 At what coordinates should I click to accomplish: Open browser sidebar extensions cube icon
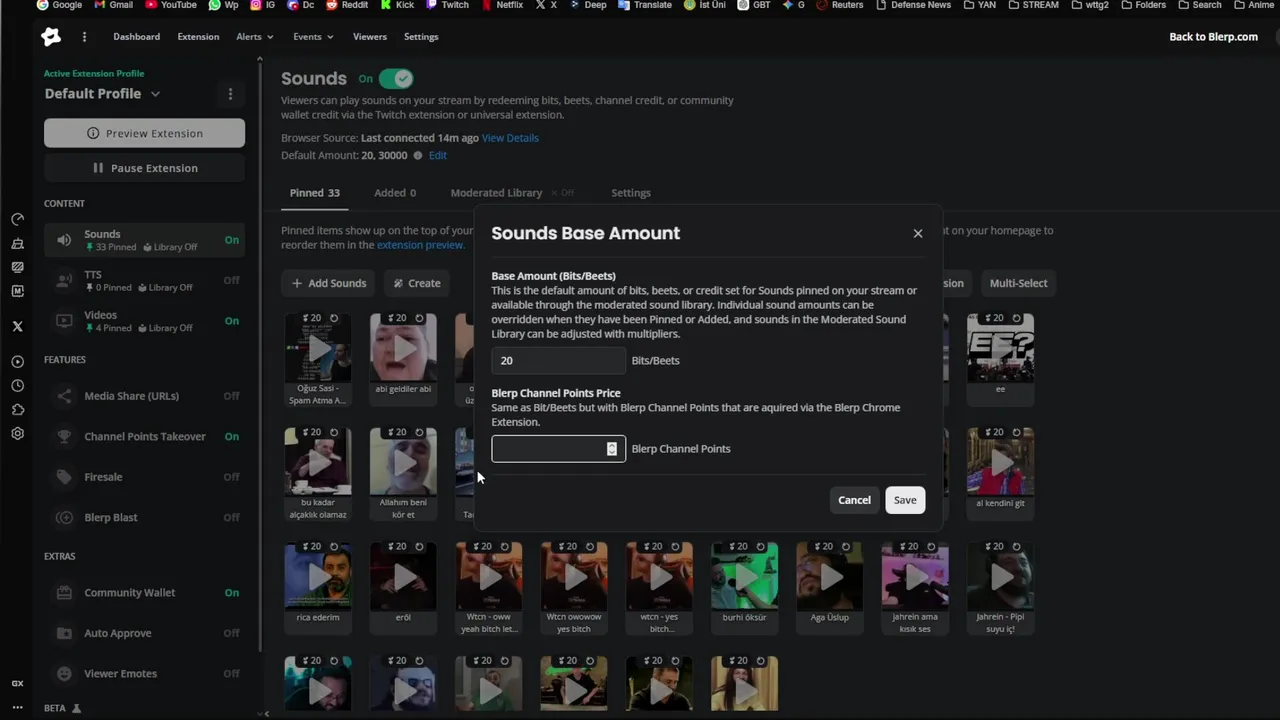[x=17, y=410]
